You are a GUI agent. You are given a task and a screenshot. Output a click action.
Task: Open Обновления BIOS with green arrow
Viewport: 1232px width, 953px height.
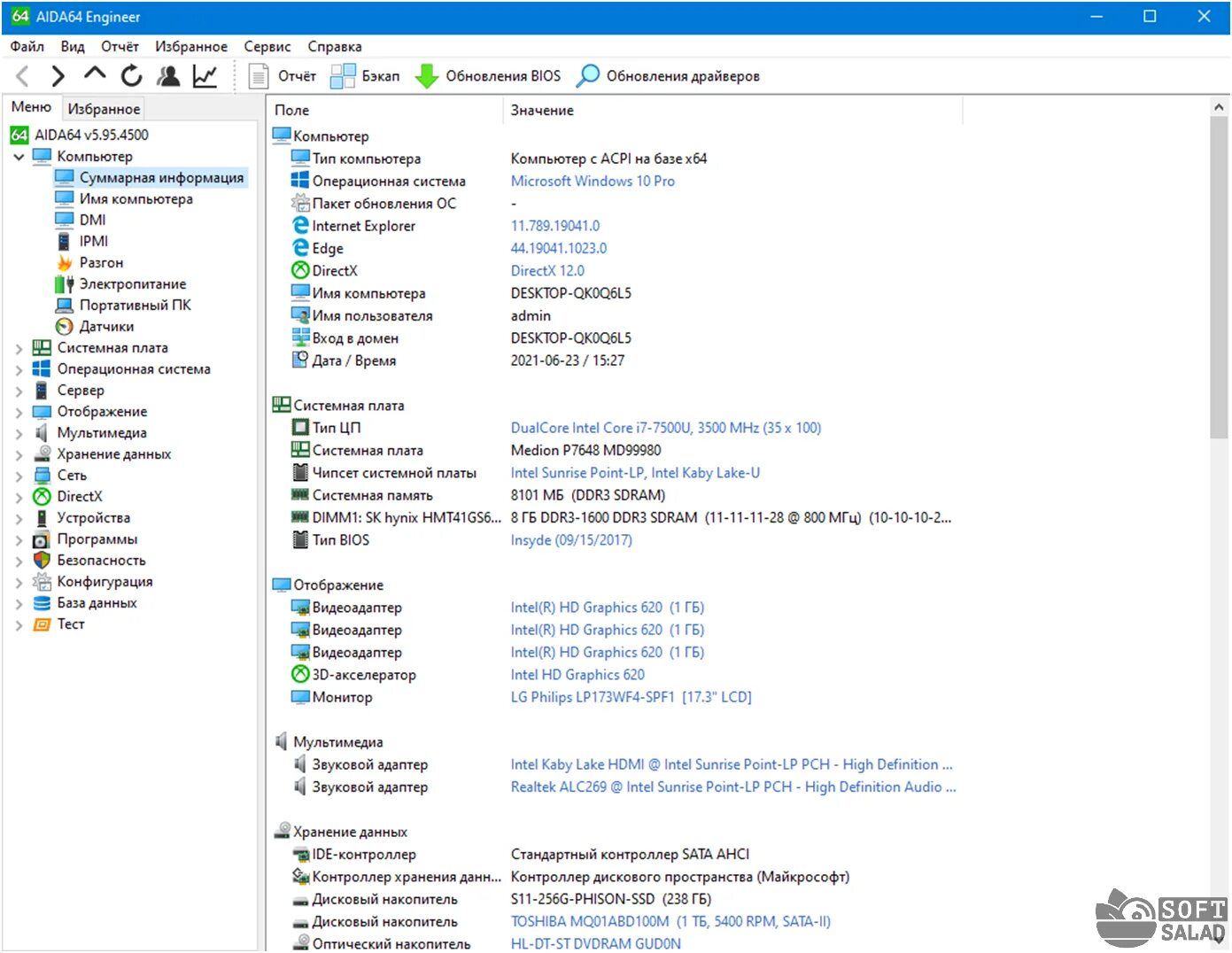point(488,76)
